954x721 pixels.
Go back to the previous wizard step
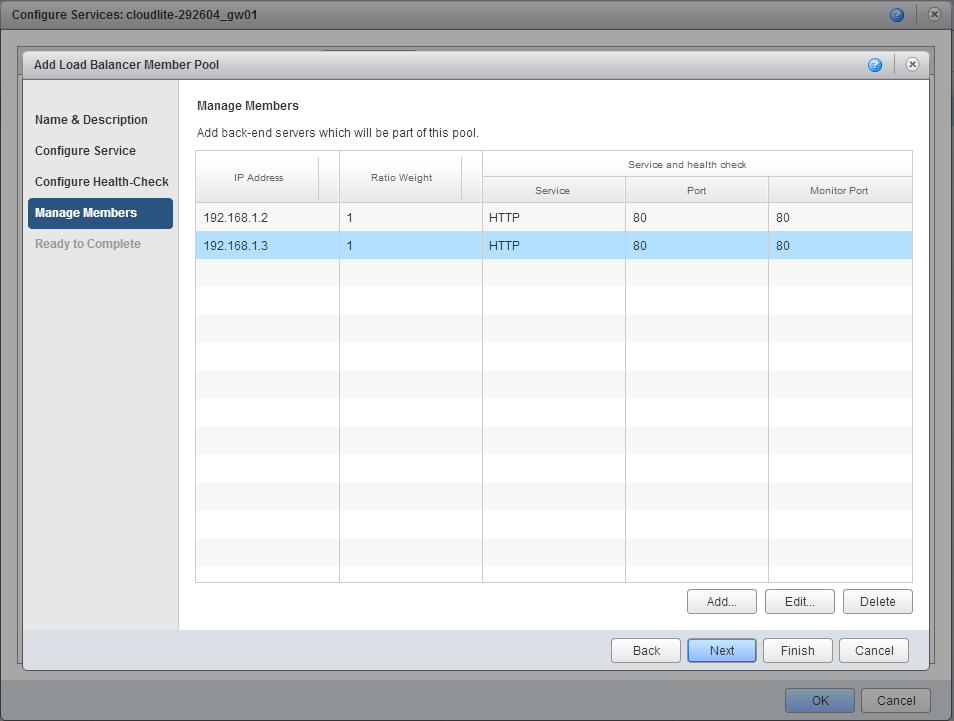click(645, 650)
